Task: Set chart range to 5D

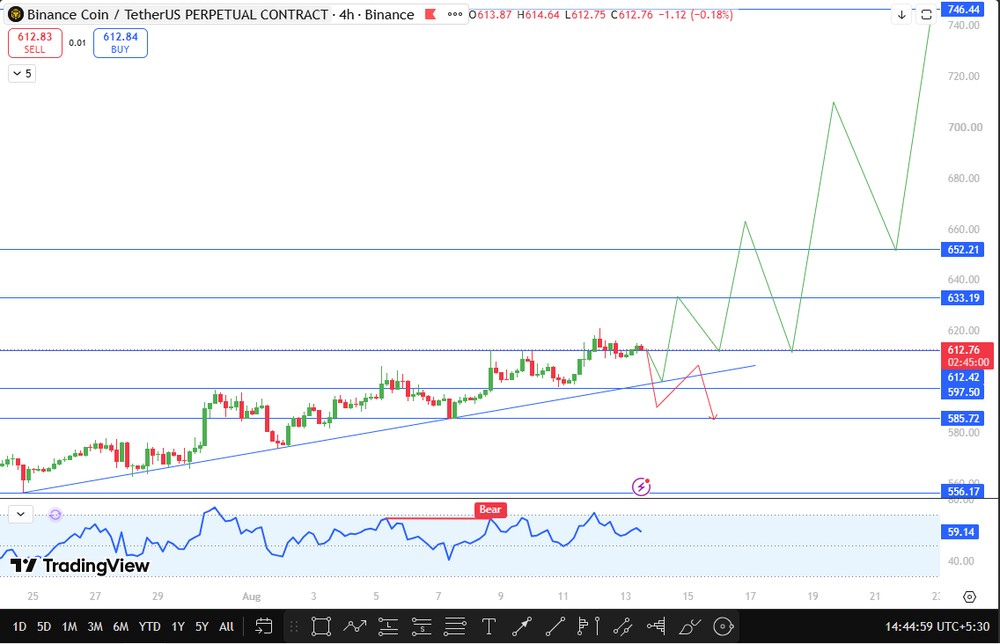Action: coord(44,627)
